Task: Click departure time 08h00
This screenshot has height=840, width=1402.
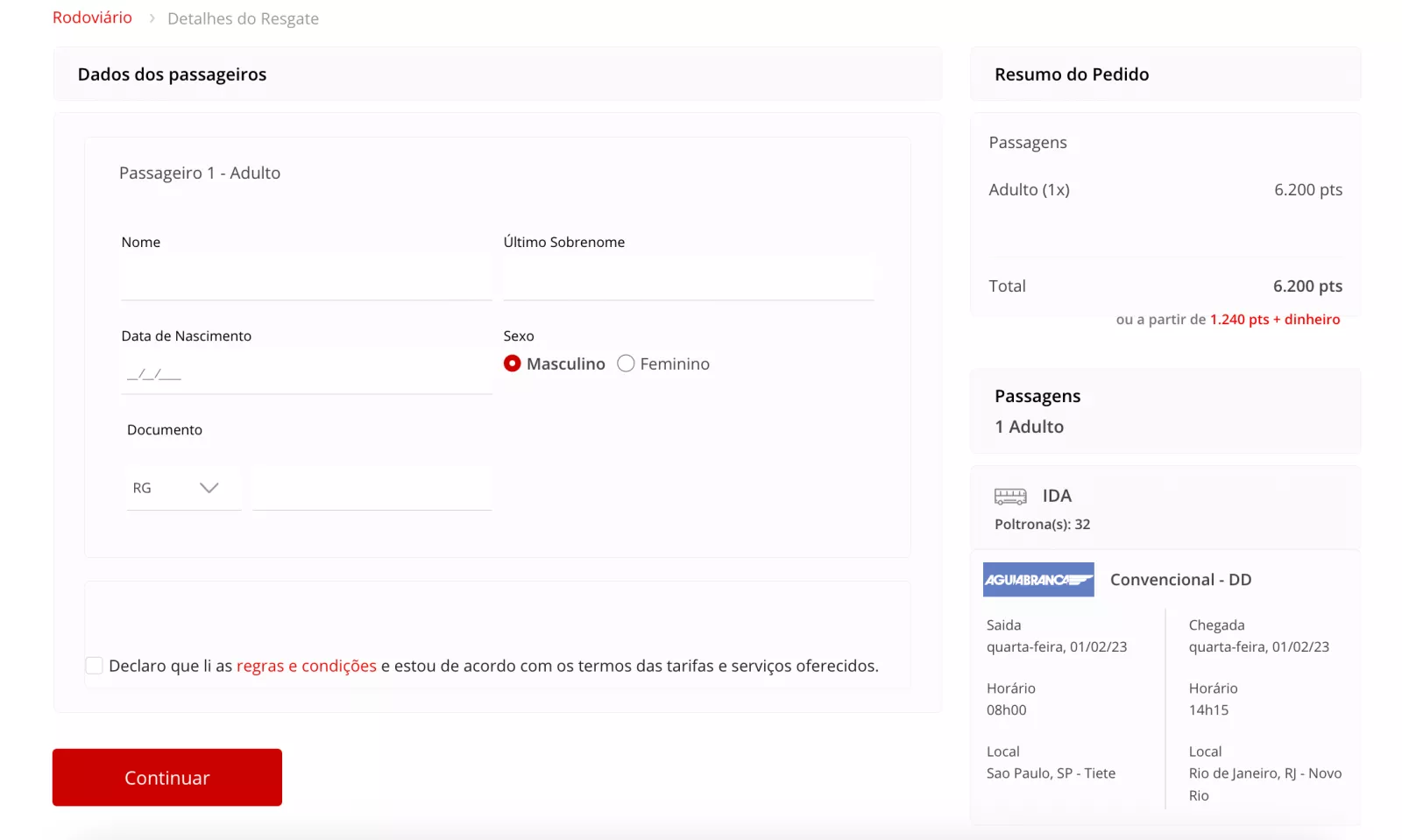Action: [x=1006, y=710]
